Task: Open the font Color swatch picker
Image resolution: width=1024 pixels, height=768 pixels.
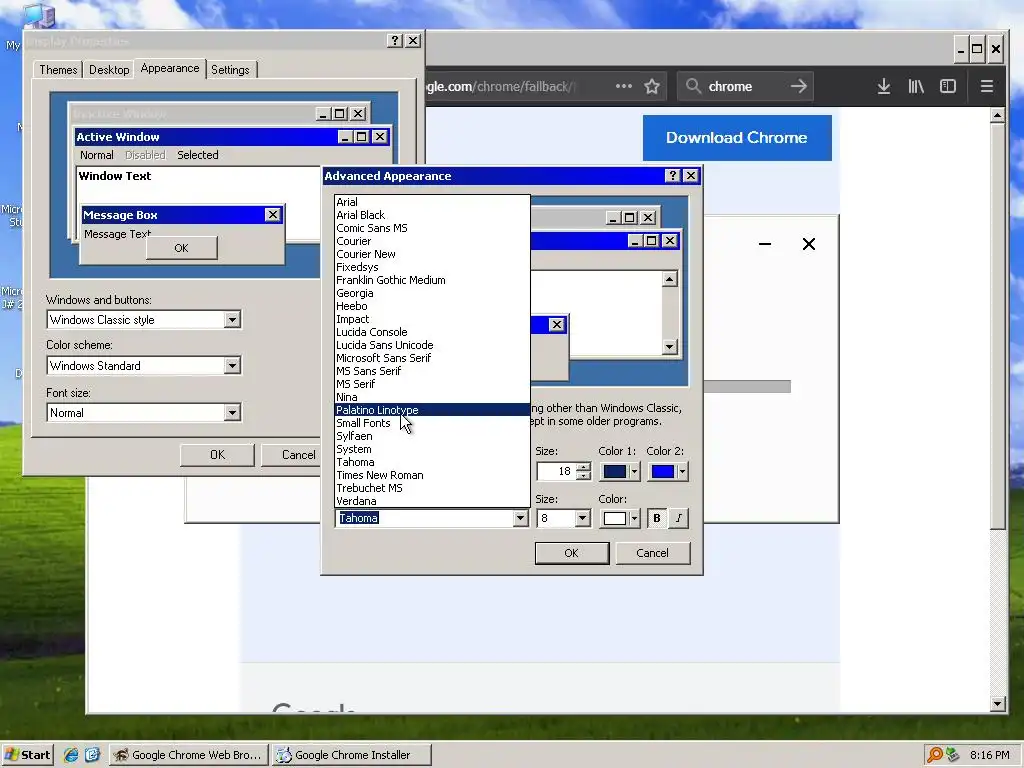Action: point(619,519)
